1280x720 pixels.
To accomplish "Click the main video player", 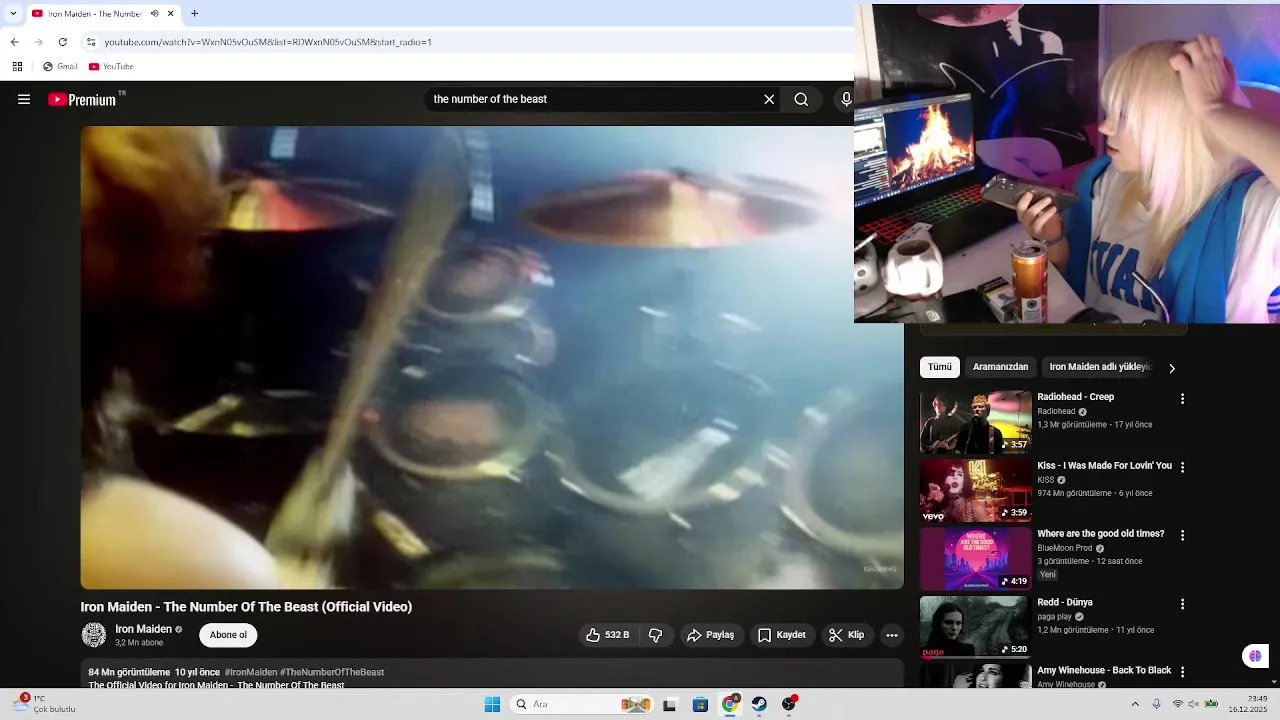I will [492, 357].
